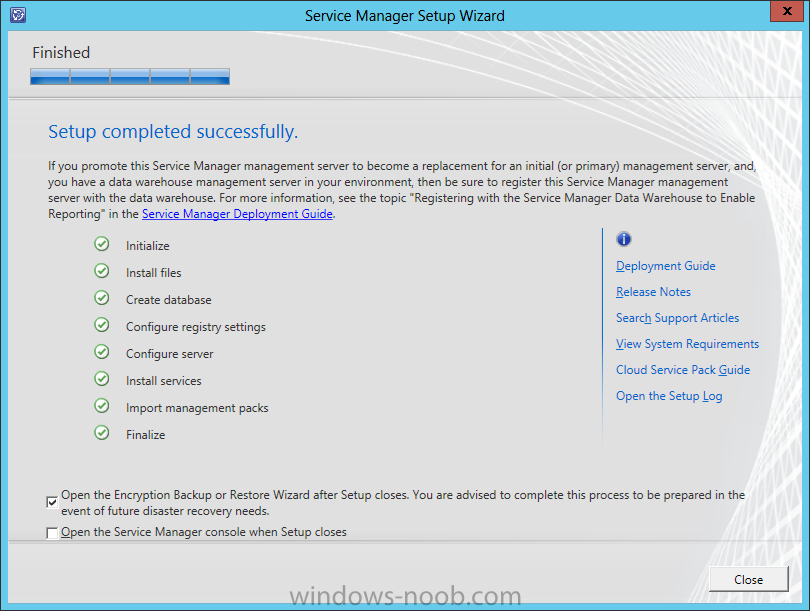Click the green checkmark next to Install files

coord(102,271)
